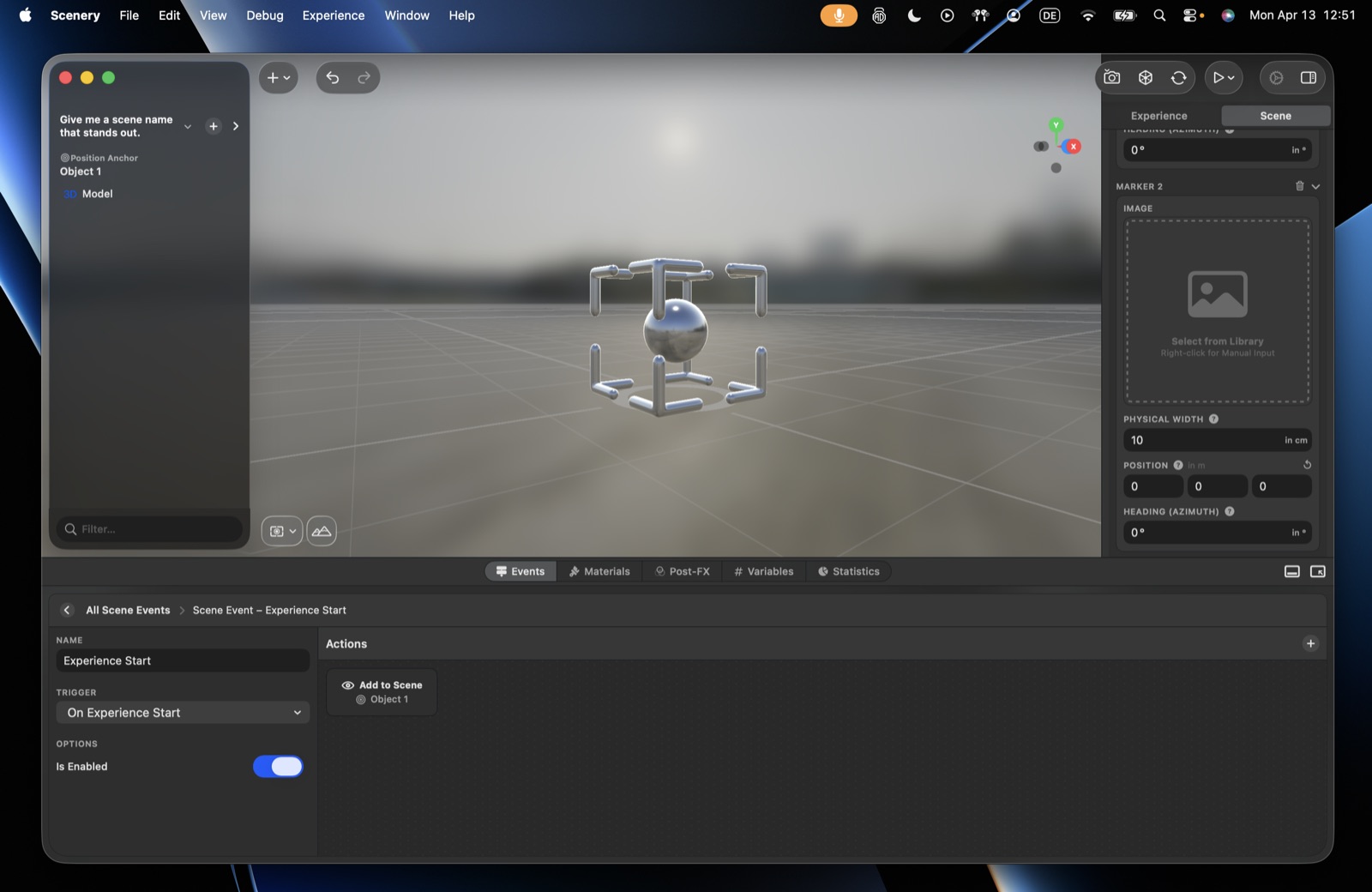Open the Materials tab
The image size is (1372, 892).
[x=599, y=571]
